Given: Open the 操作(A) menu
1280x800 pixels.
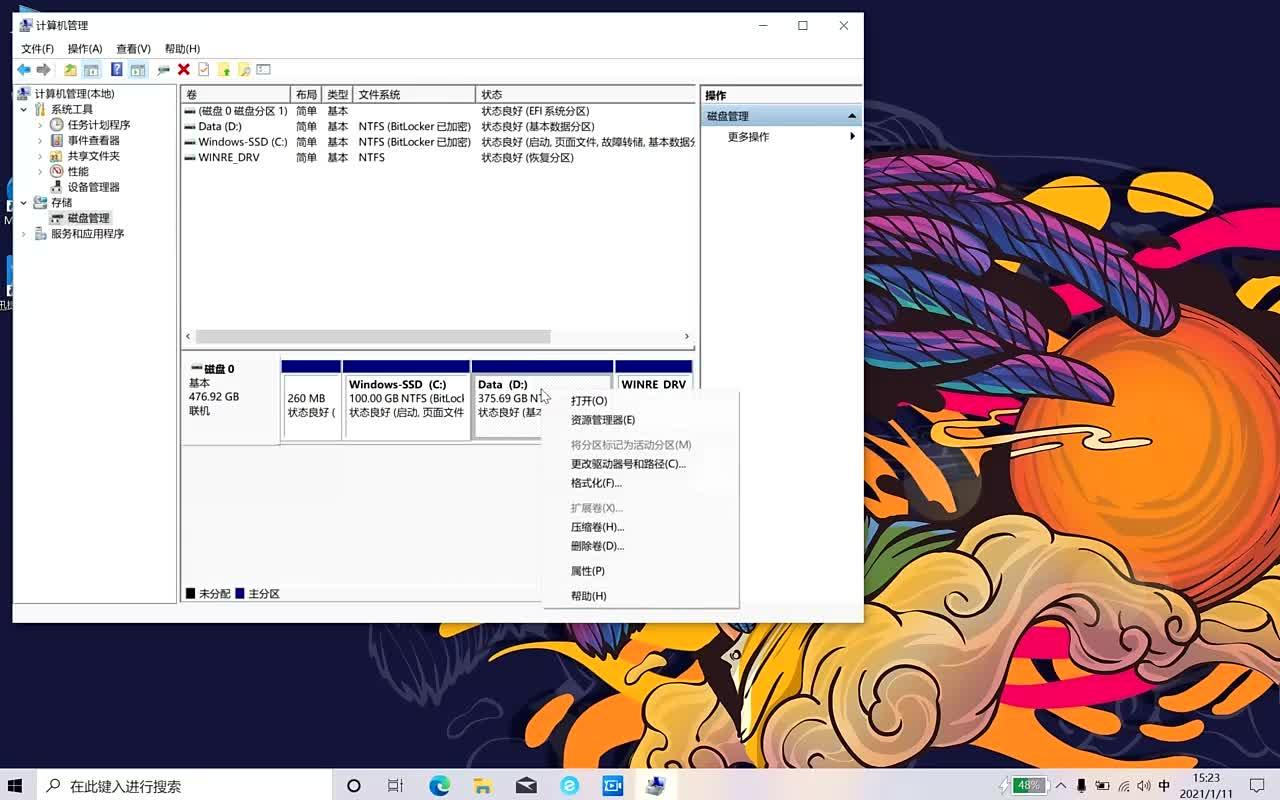Looking at the screenshot, I should (85, 49).
